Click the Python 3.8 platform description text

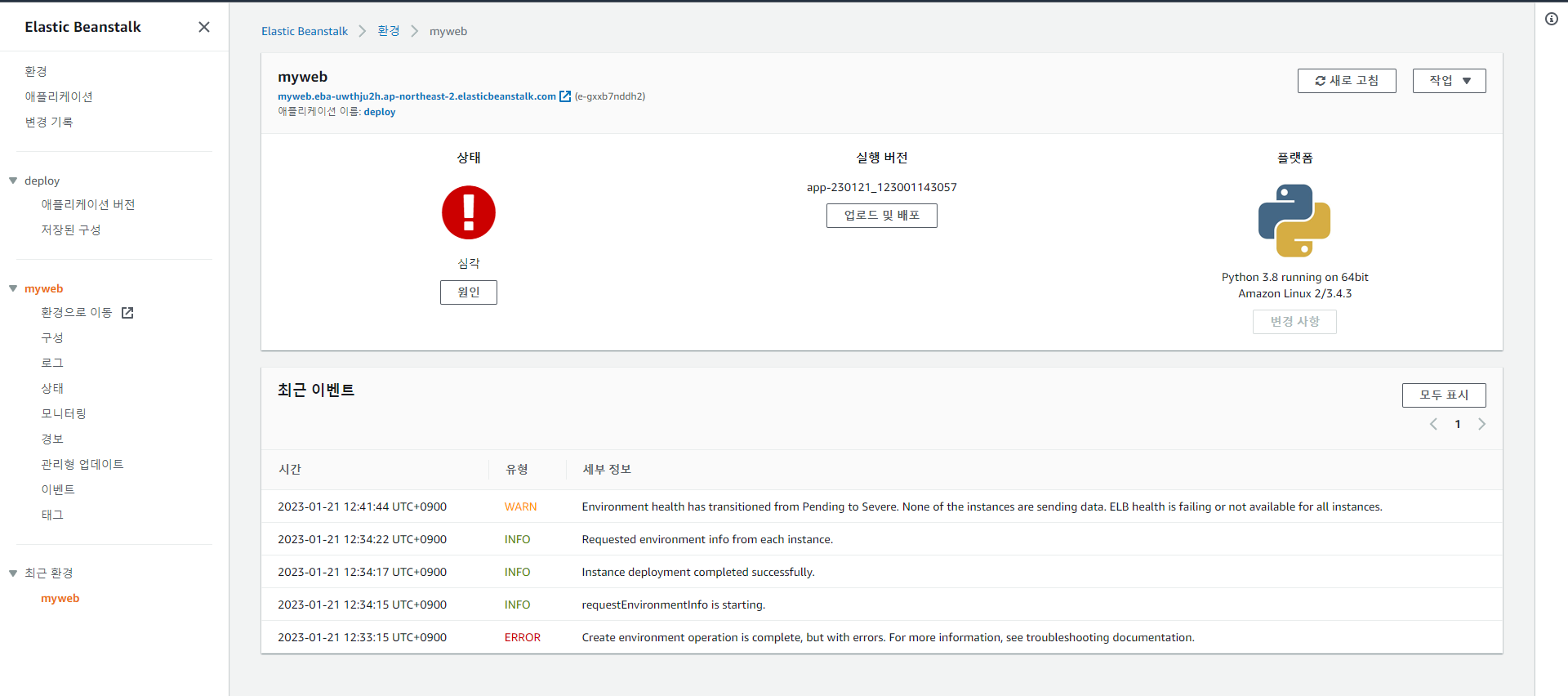(x=1294, y=286)
